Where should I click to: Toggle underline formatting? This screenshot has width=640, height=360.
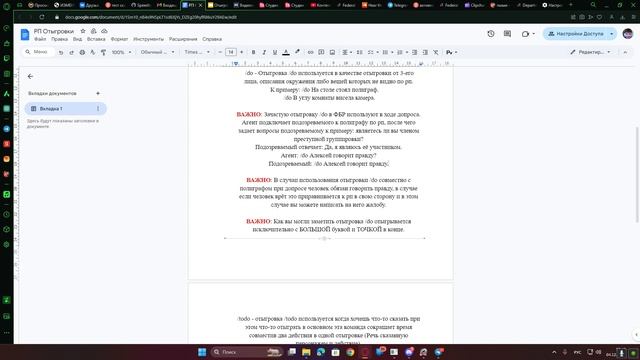[x=275, y=52]
